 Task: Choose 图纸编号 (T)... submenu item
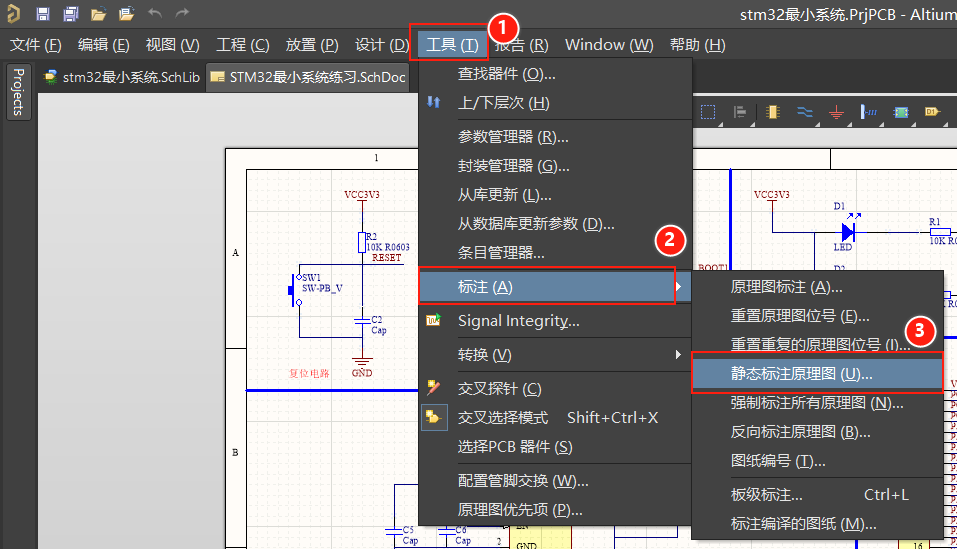click(818, 461)
